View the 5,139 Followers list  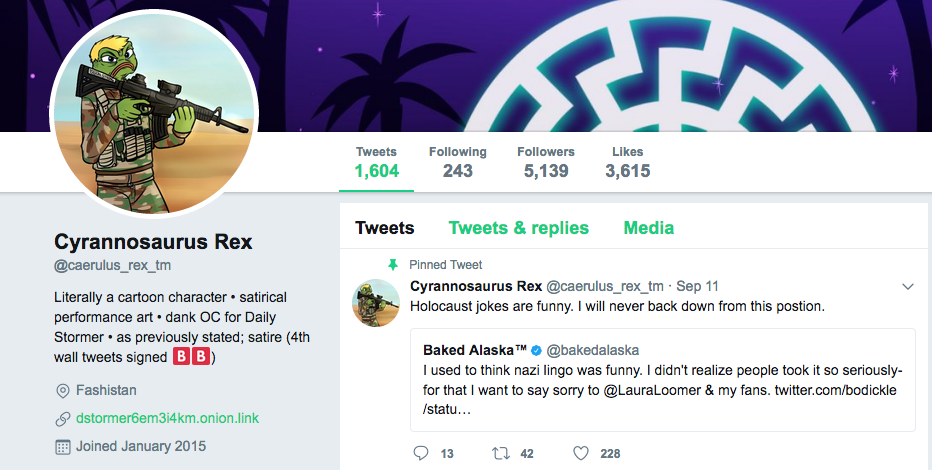545,162
